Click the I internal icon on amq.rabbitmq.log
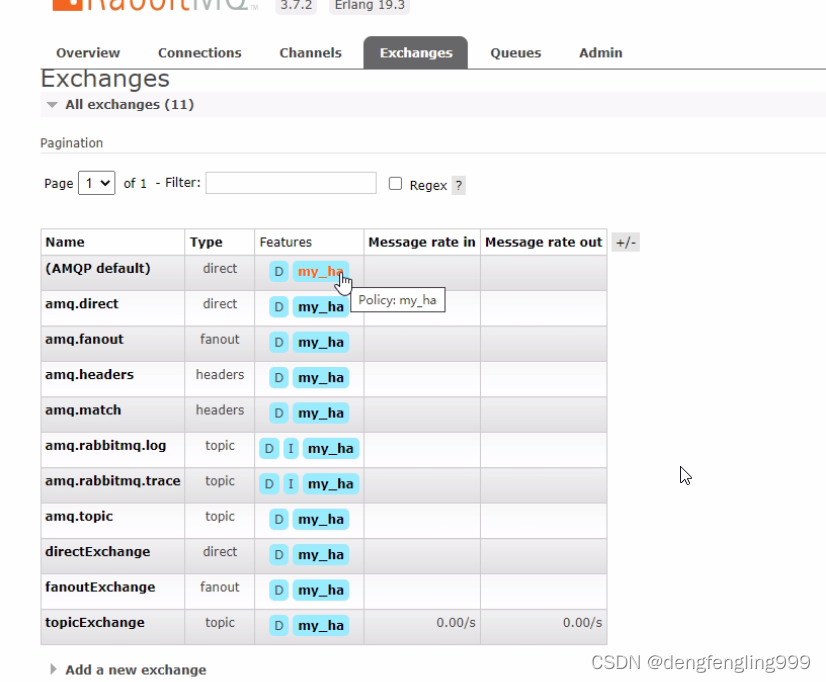The height and width of the screenshot is (682, 826). [x=289, y=448]
